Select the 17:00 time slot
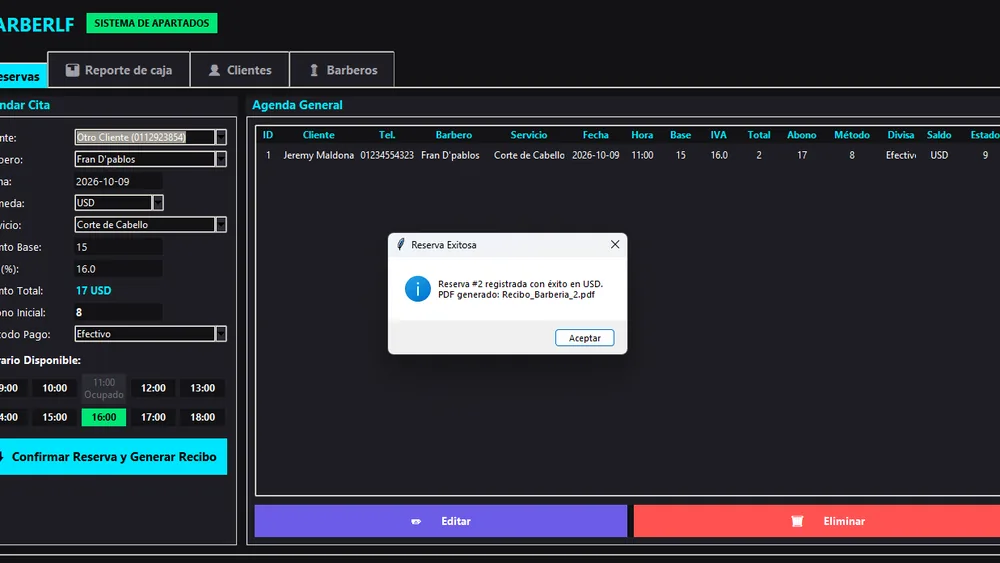Viewport: 1000px width, 563px height. click(153, 417)
